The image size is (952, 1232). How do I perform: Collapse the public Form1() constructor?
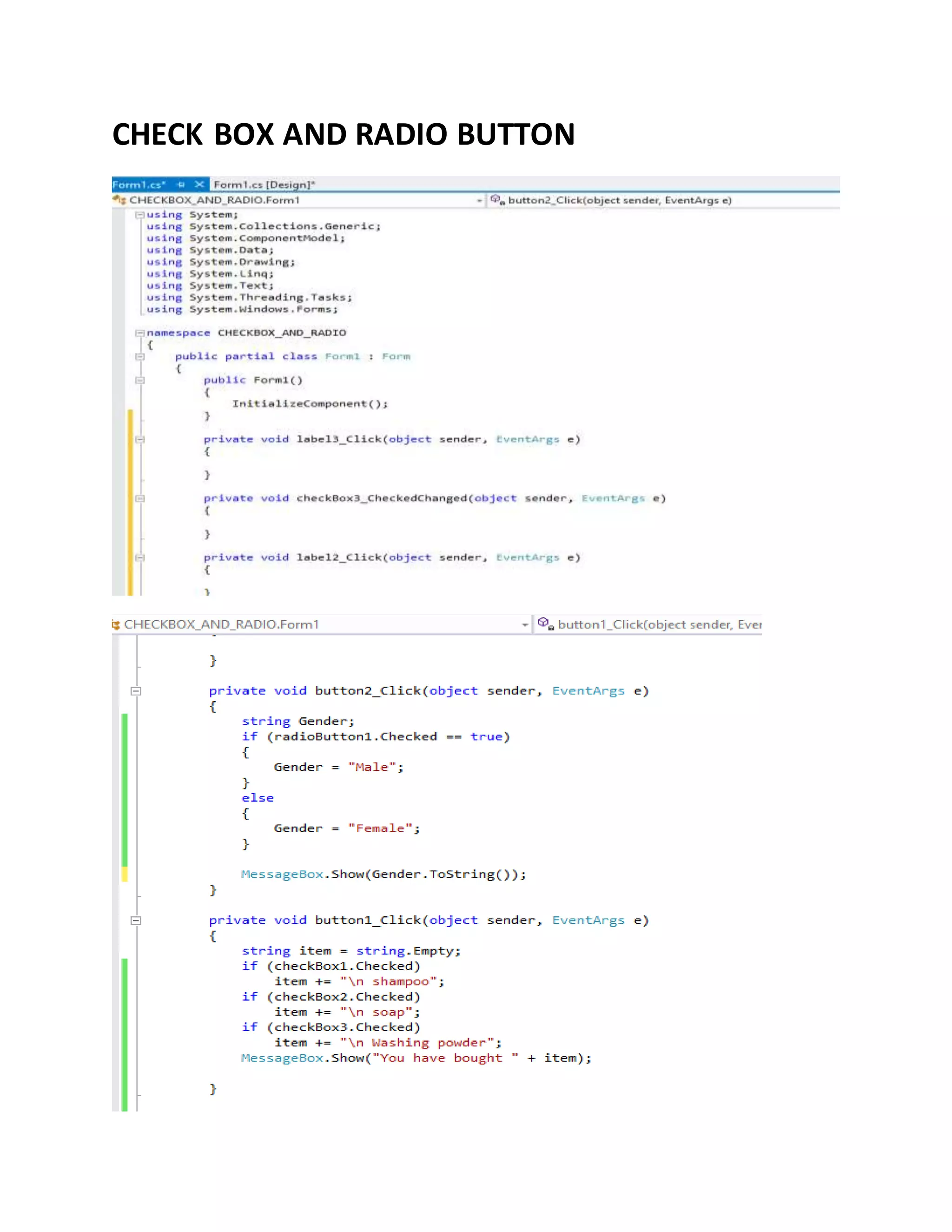[x=140, y=380]
